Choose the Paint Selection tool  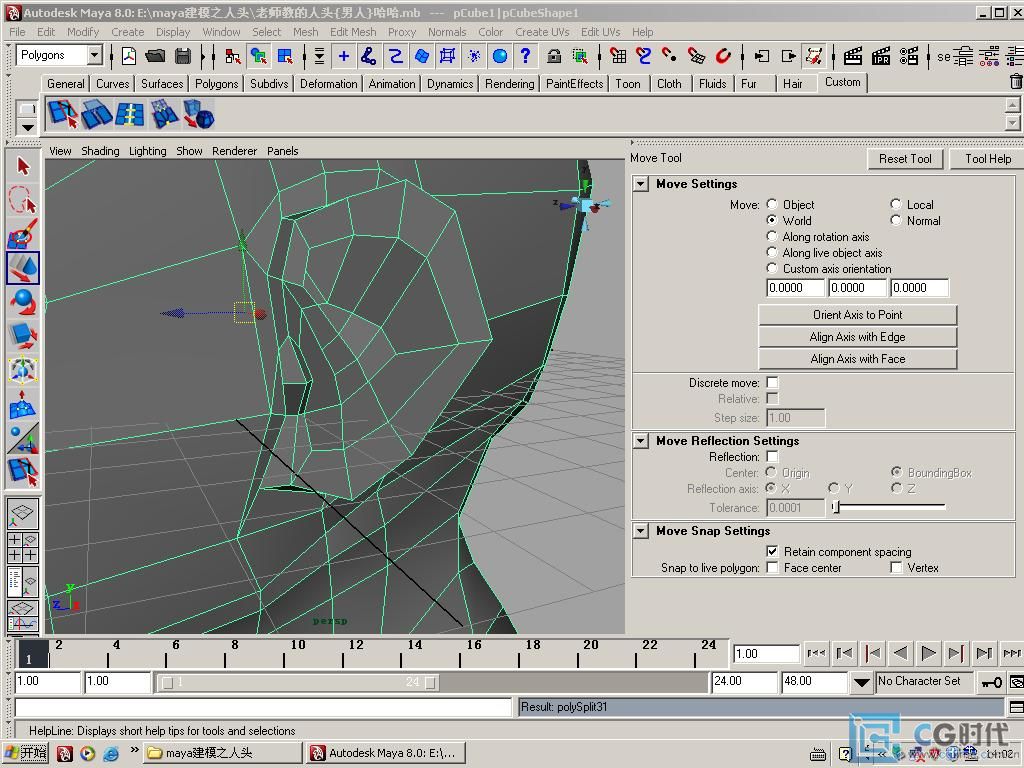tap(23, 234)
